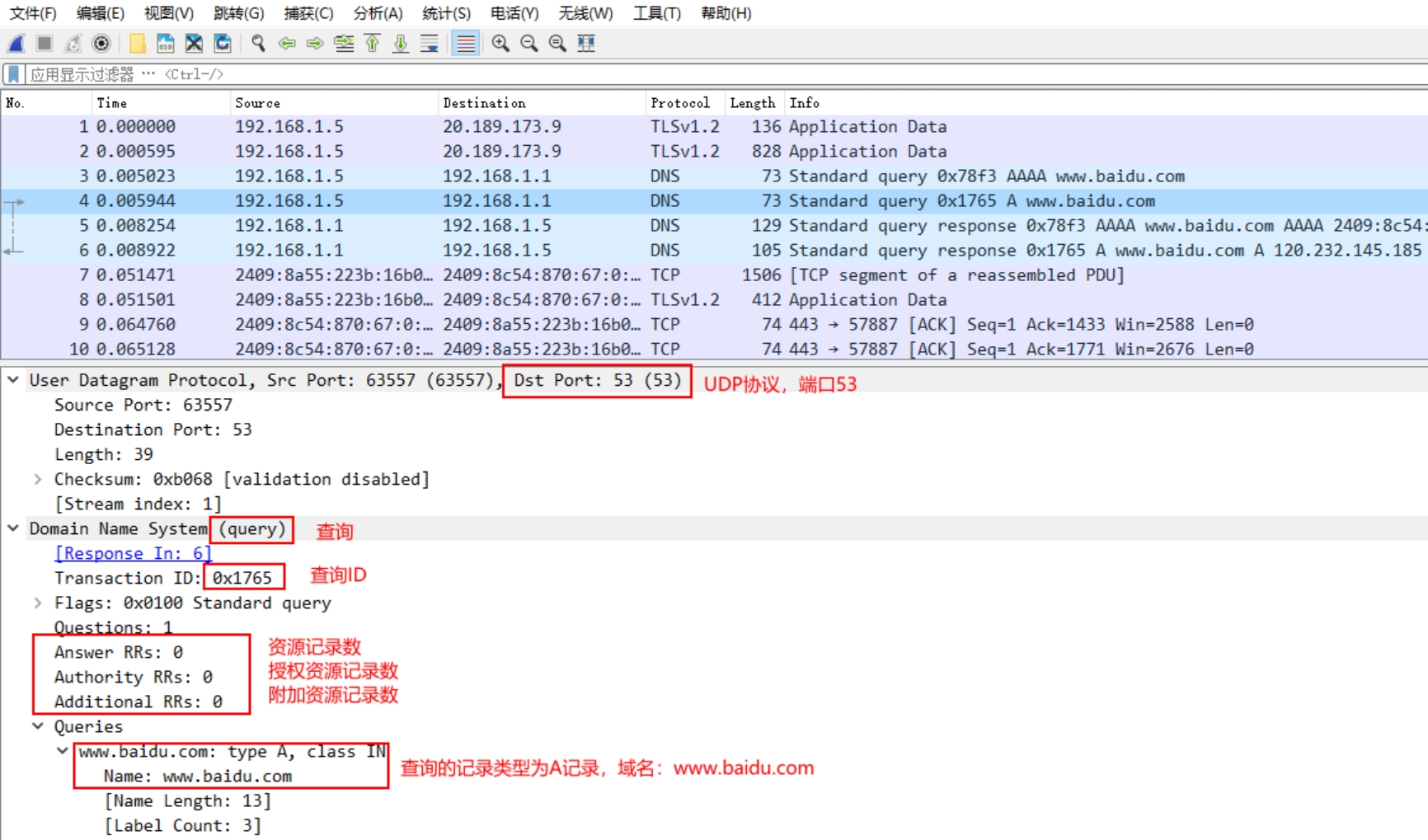Sort by Source column header
This screenshot has height=840, width=1428.
(334, 103)
